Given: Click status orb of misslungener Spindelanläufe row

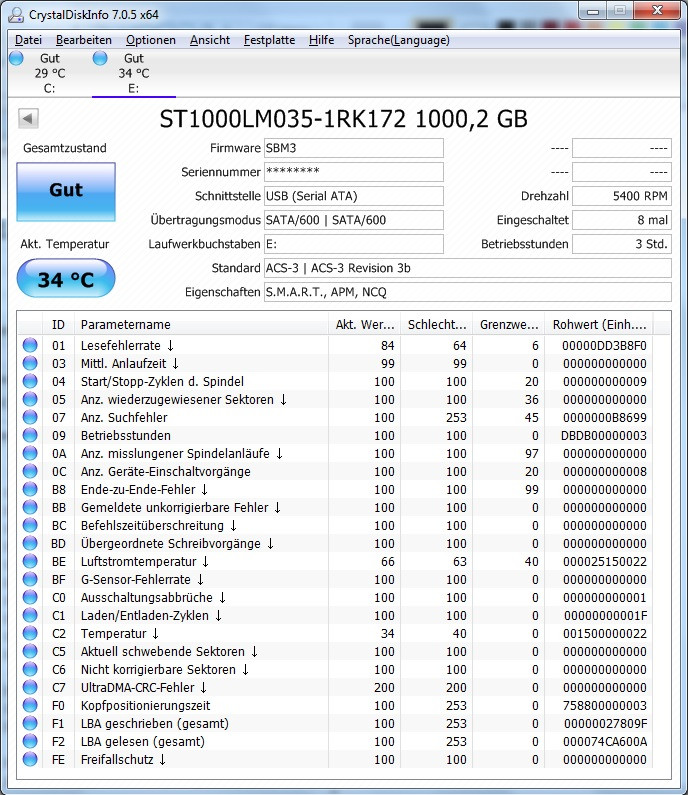Looking at the screenshot, I should pyautogui.click(x=30, y=453).
